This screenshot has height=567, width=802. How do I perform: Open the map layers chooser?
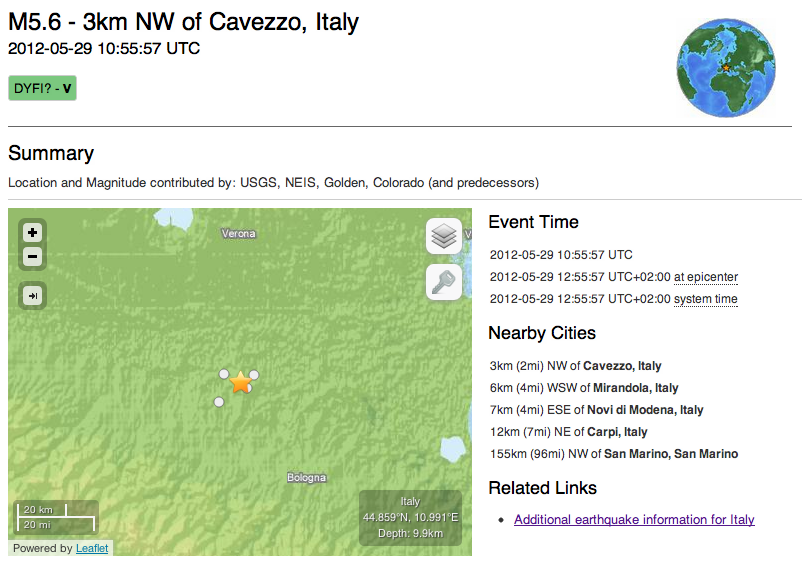tap(444, 237)
